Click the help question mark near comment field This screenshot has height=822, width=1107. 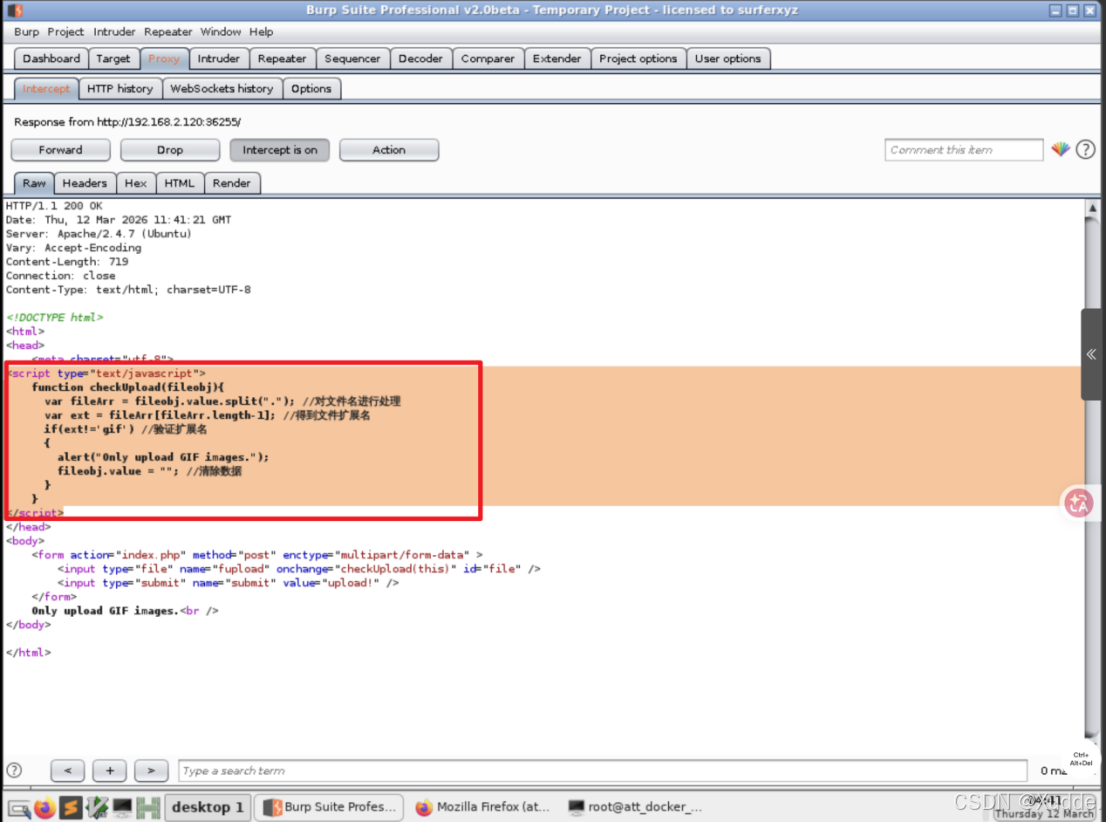pyautogui.click(x=1085, y=150)
